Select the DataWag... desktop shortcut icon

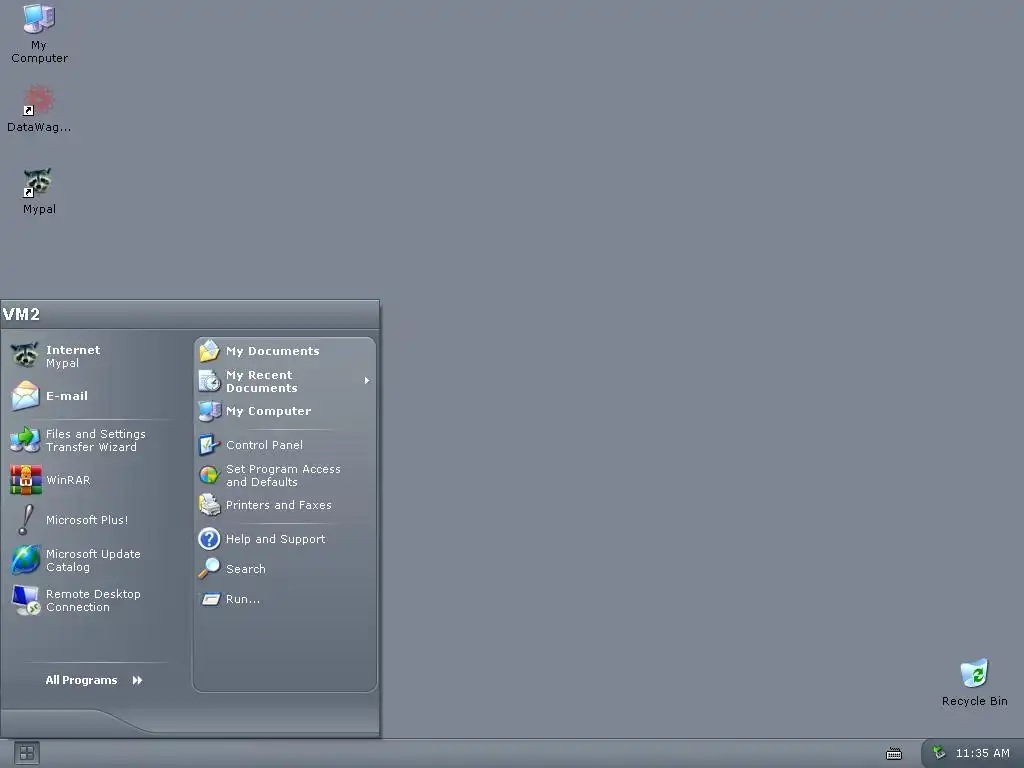click(x=39, y=101)
